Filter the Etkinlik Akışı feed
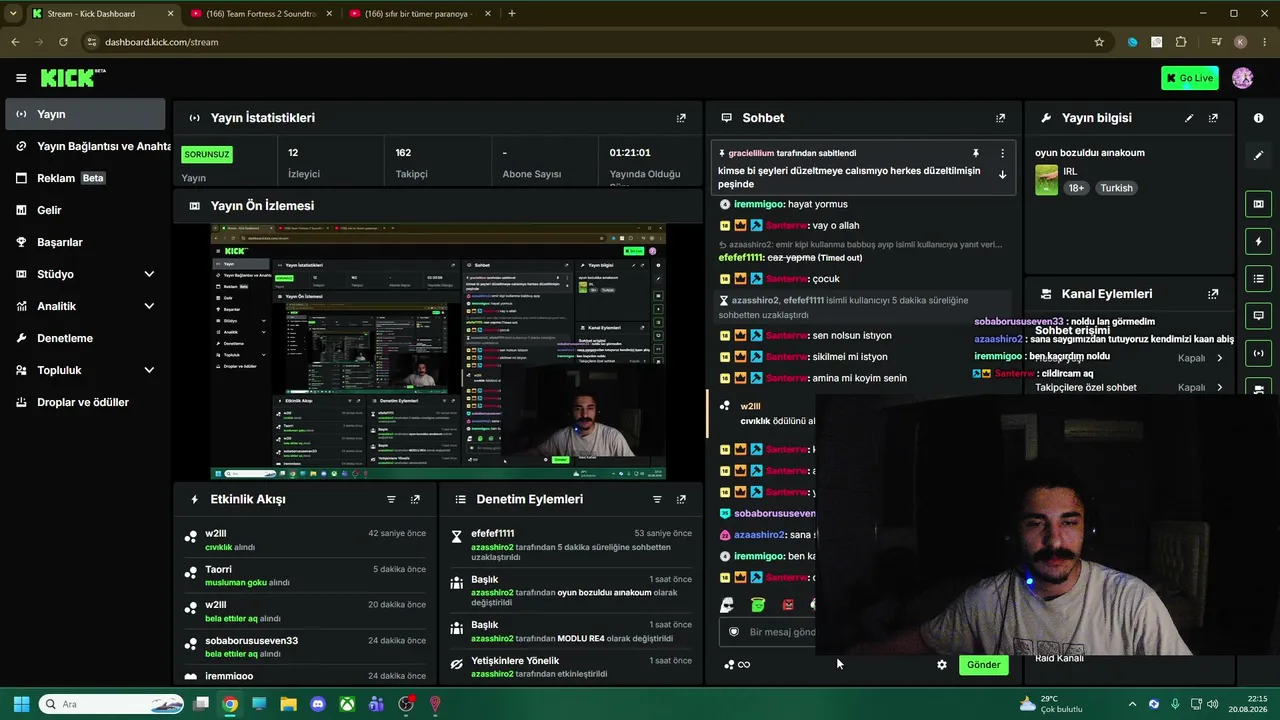This screenshot has height=720, width=1280. point(391,499)
